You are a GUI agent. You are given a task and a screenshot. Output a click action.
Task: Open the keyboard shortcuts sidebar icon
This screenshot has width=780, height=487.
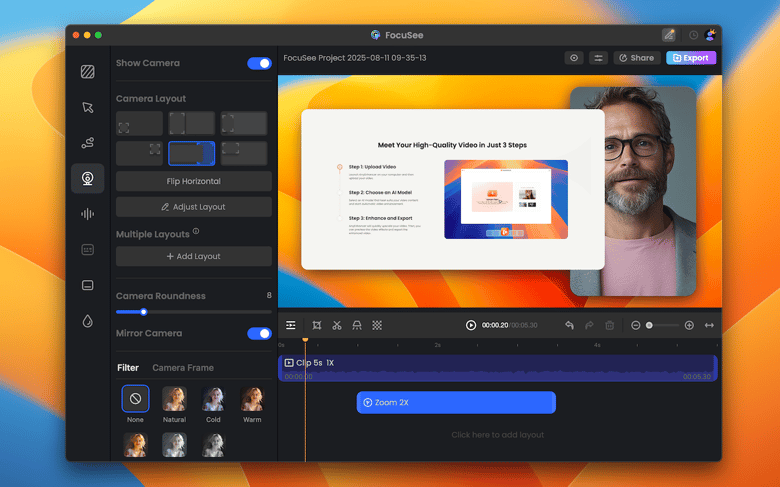(x=88, y=250)
